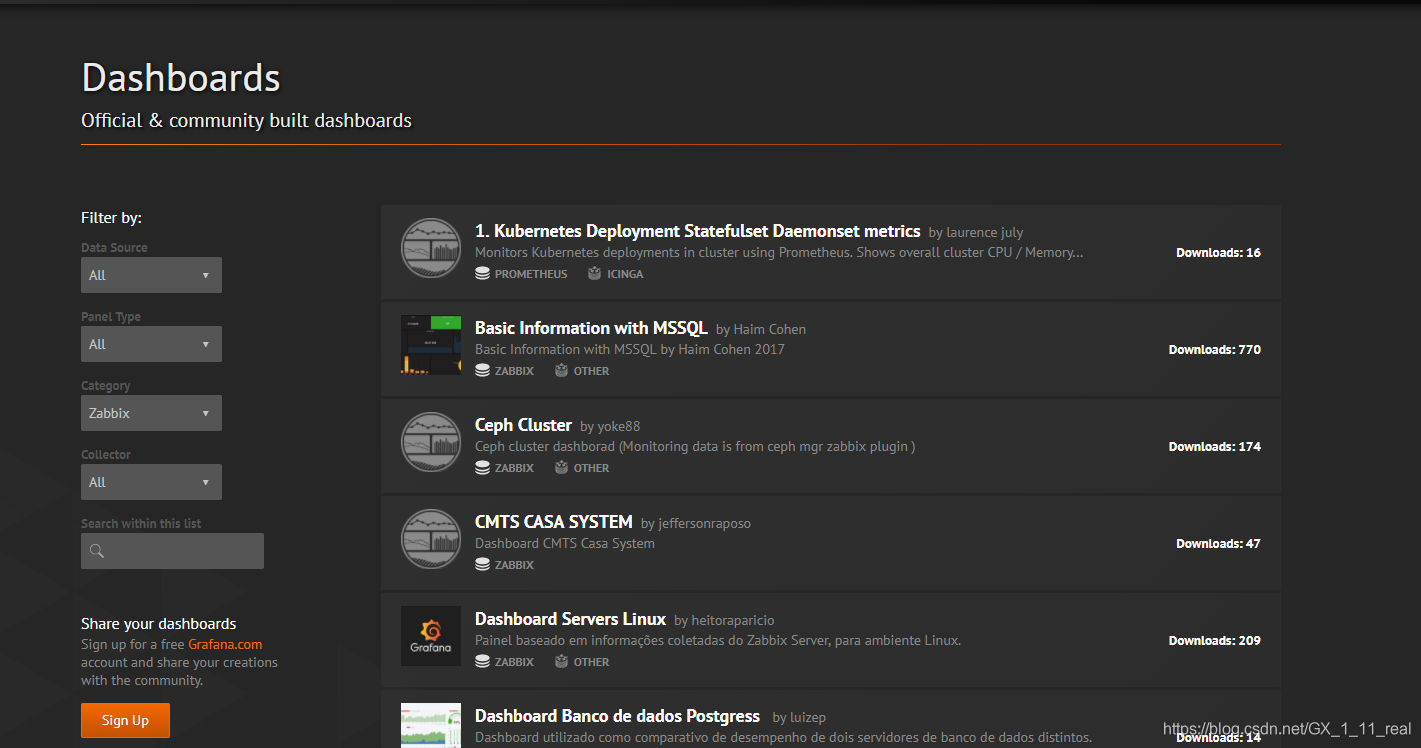Focus the Search within this list field
This screenshot has height=748, width=1421.
(172, 551)
